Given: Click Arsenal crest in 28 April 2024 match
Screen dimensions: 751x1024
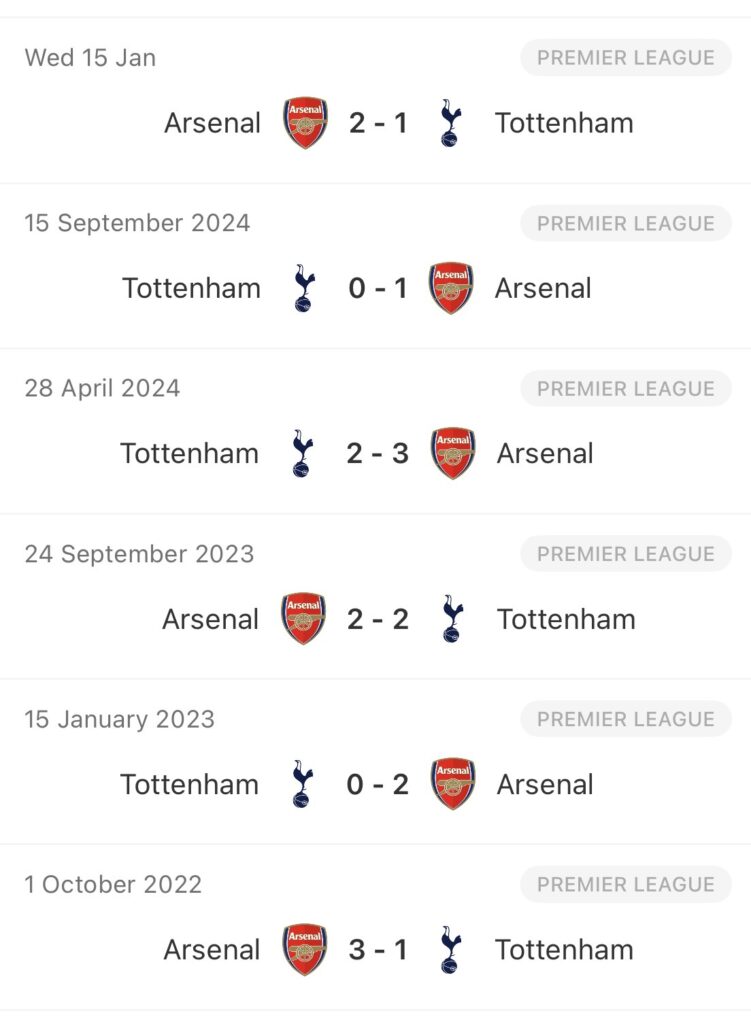Looking at the screenshot, I should (x=453, y=454).
